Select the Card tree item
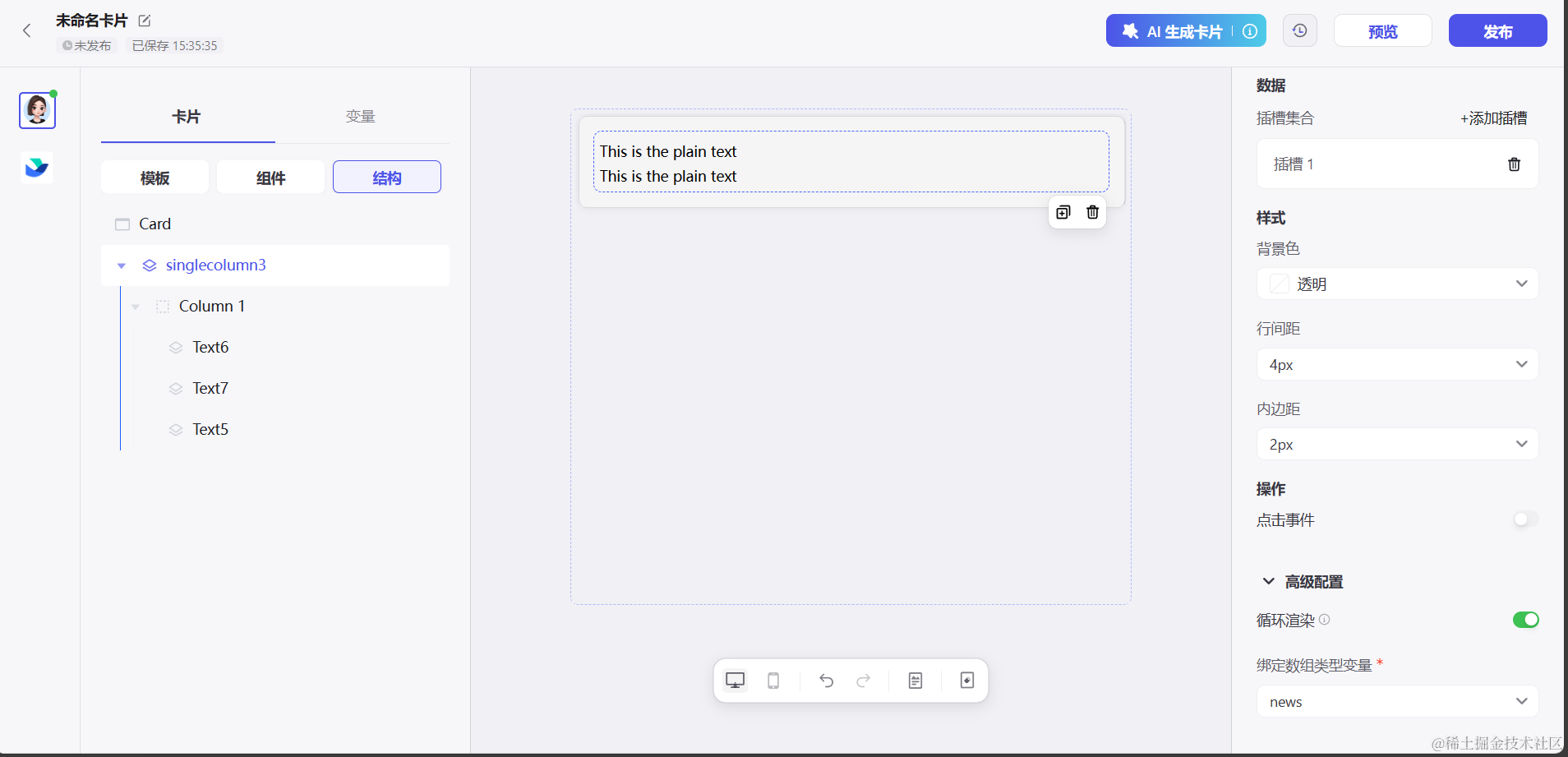Screen dimensions: 1568x757 click(275, 224)
